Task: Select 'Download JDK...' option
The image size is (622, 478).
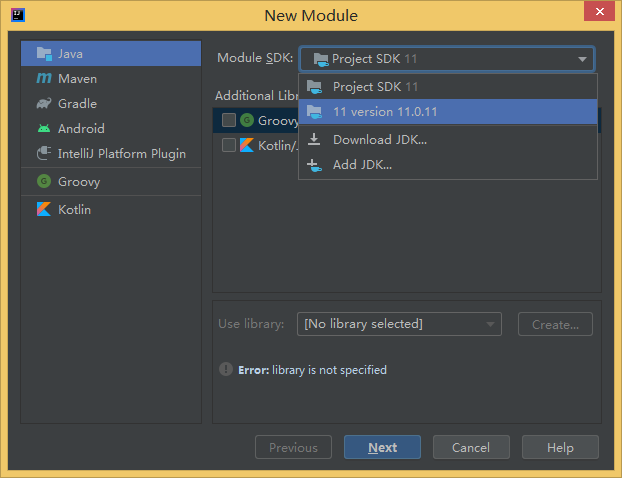Action: click(x=448, y=140)
